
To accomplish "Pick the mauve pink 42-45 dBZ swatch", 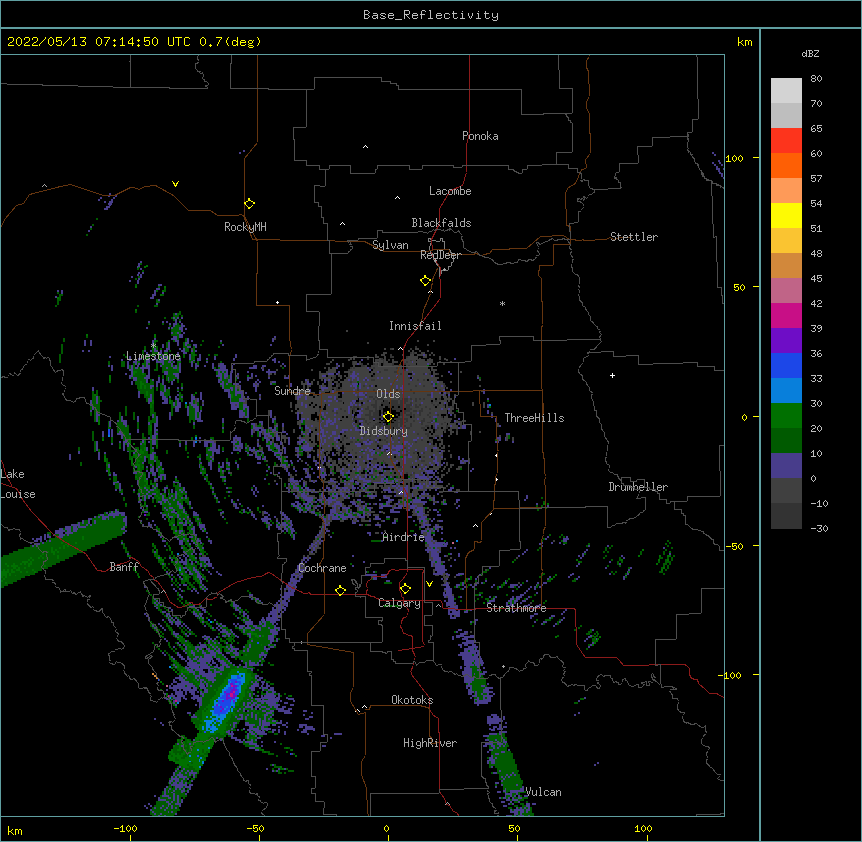I will pos(786,291).
